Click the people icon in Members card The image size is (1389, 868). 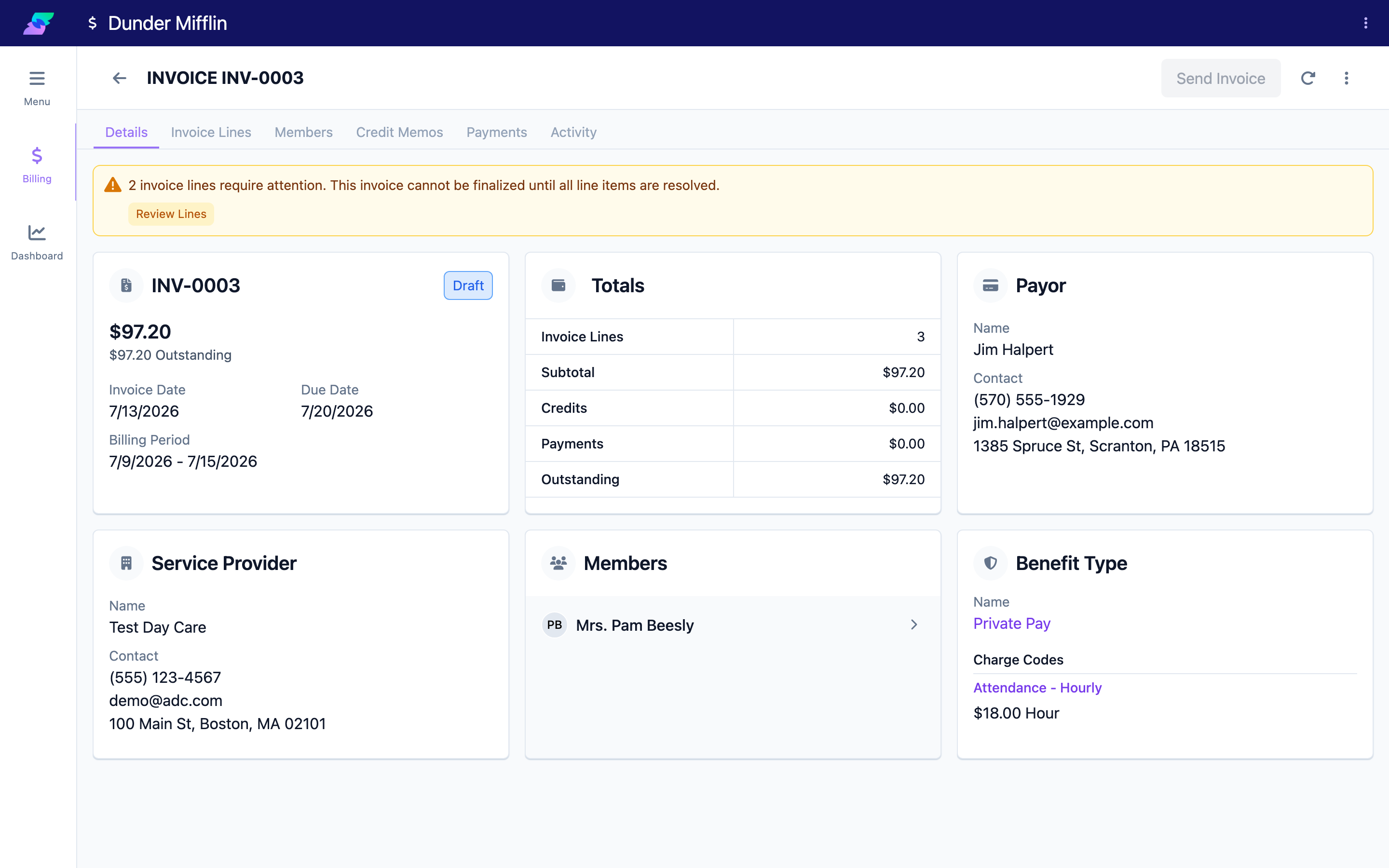[x=558, y=563]
